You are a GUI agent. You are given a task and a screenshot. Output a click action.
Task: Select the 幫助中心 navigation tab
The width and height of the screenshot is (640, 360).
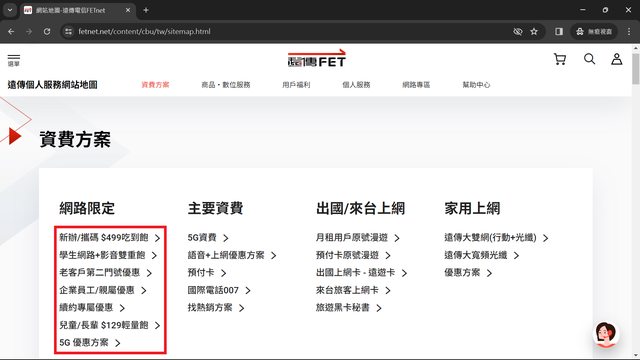(x=476, y=85)
